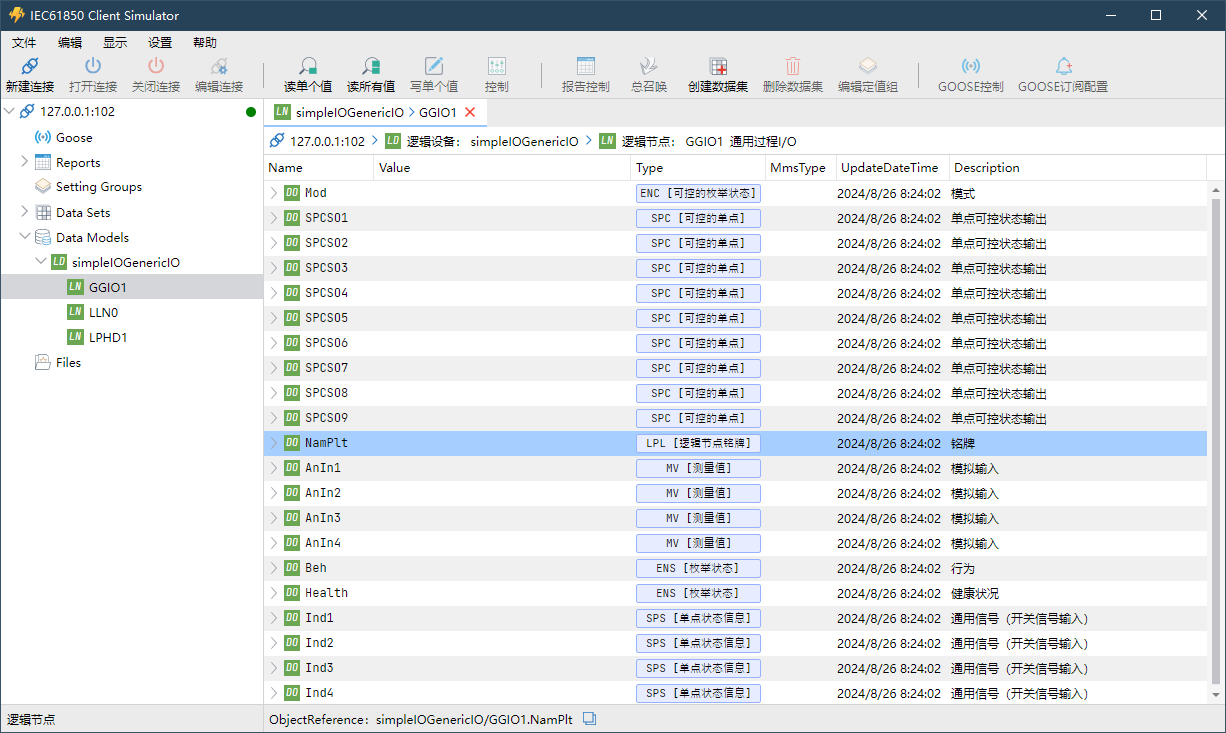
Task: Click the 编辑连接 toolbar icon
Action: (219, 66)
